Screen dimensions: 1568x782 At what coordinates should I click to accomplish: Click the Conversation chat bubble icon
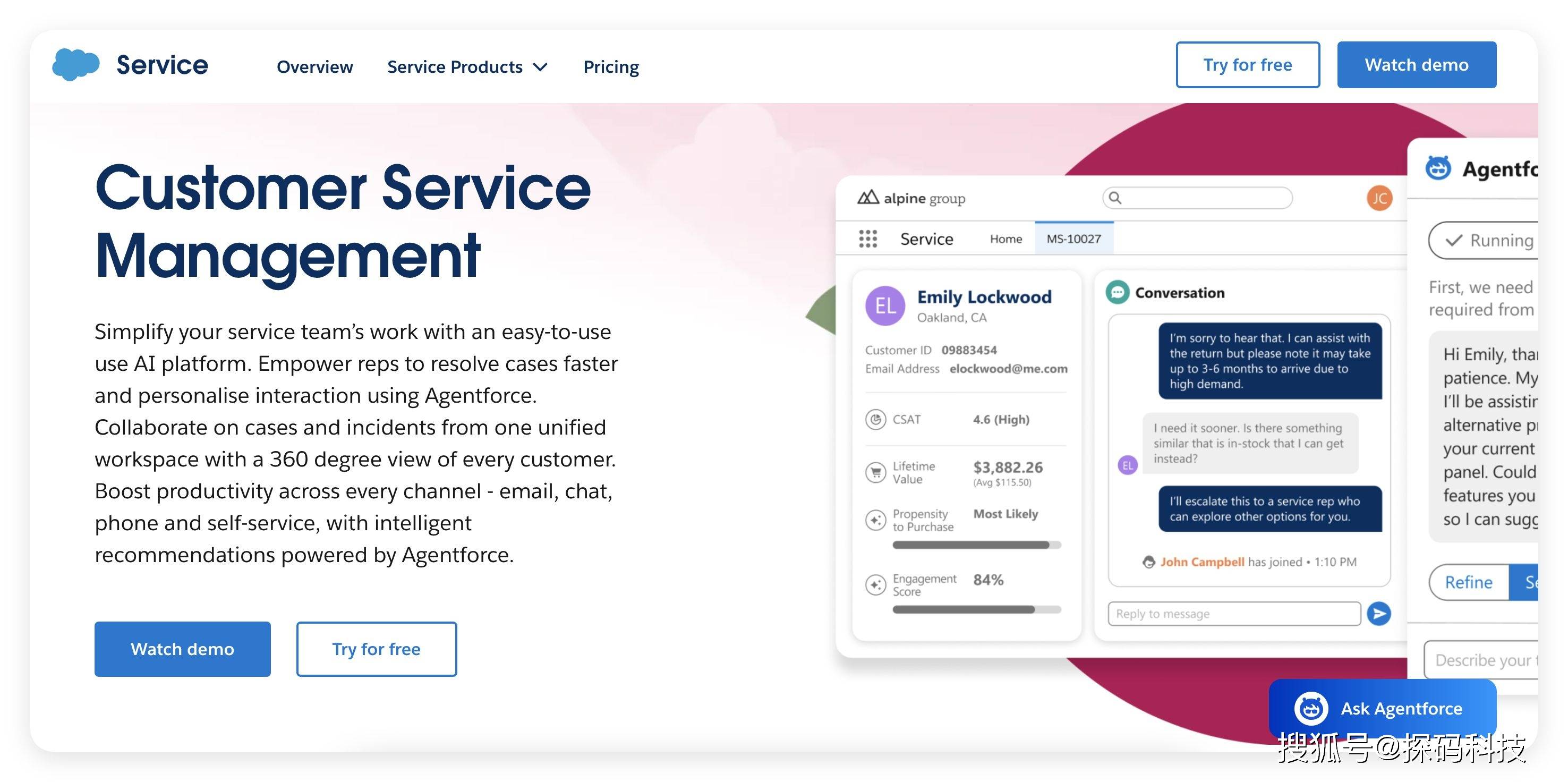tap(1117, 293)
